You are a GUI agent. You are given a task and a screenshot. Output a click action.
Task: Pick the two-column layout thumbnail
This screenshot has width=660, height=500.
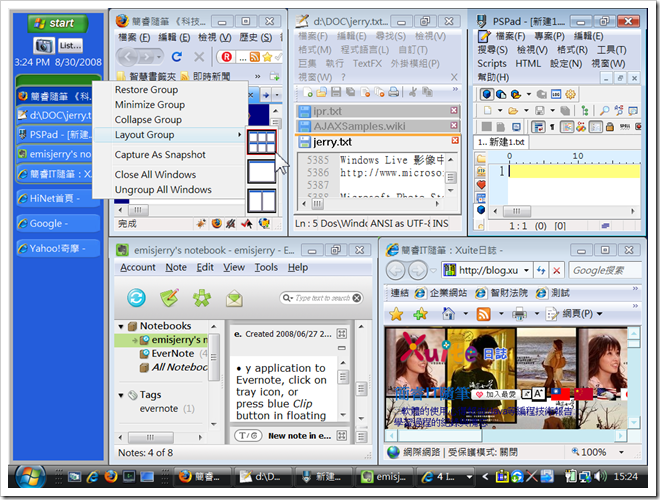point(261,201)
